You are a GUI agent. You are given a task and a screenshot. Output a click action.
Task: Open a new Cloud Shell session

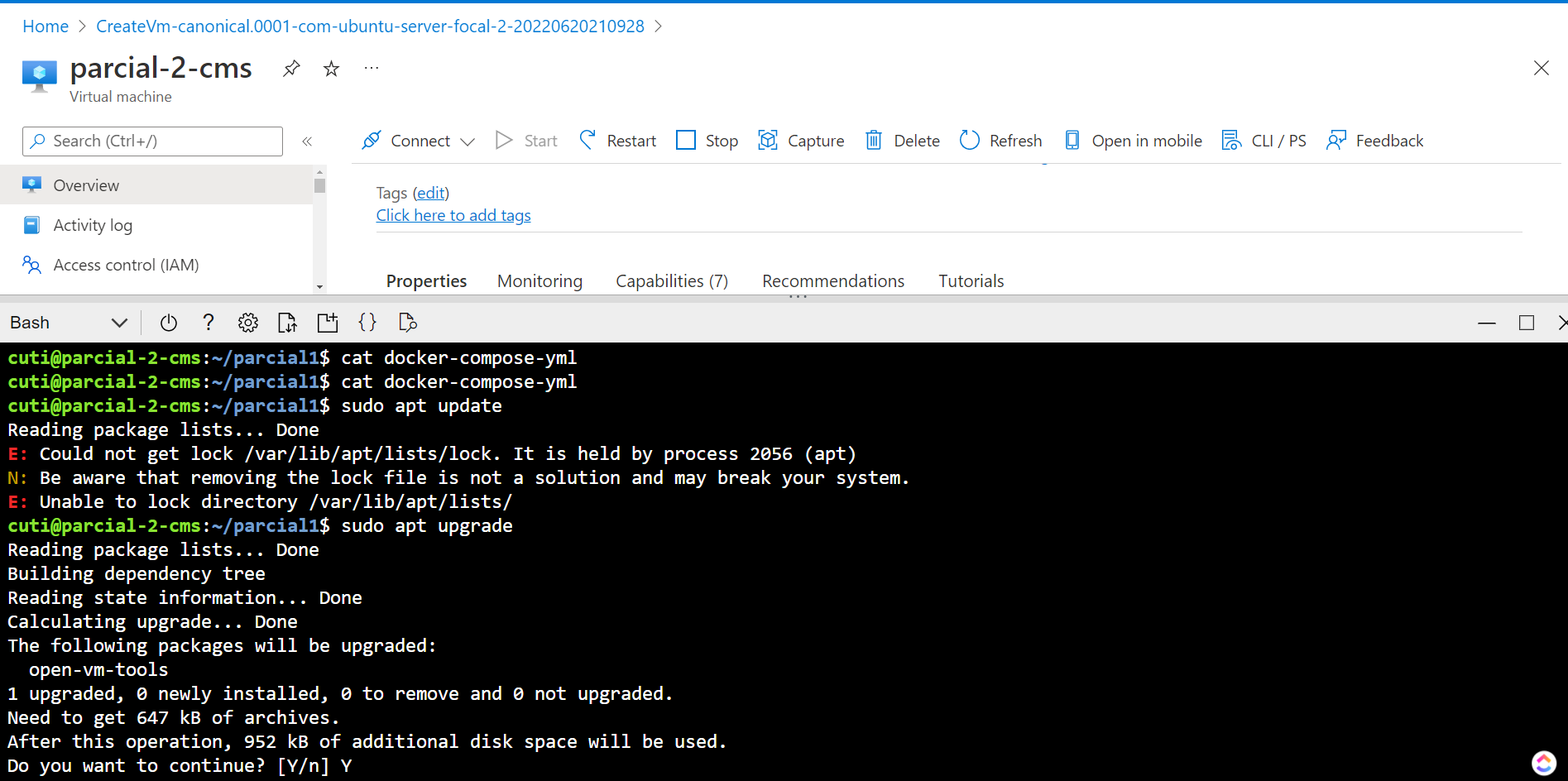click(328, 323)
